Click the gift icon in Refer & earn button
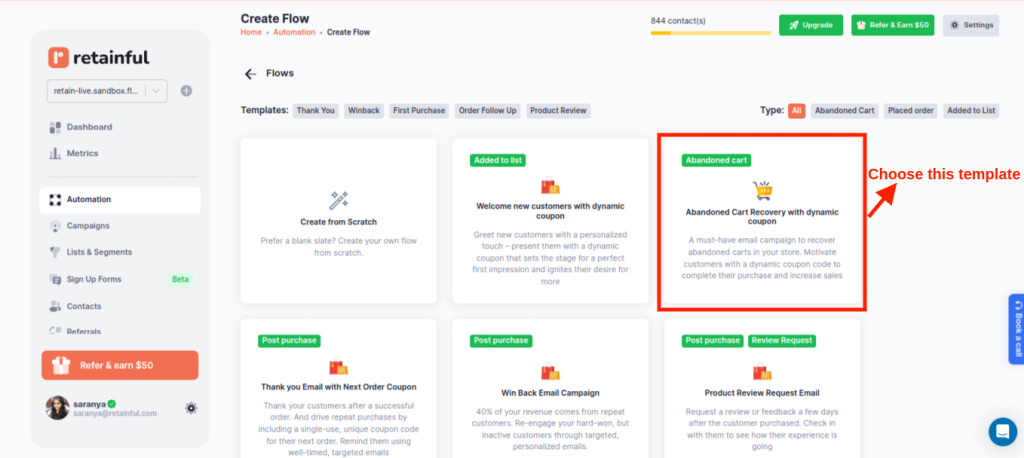 (60, 365)
